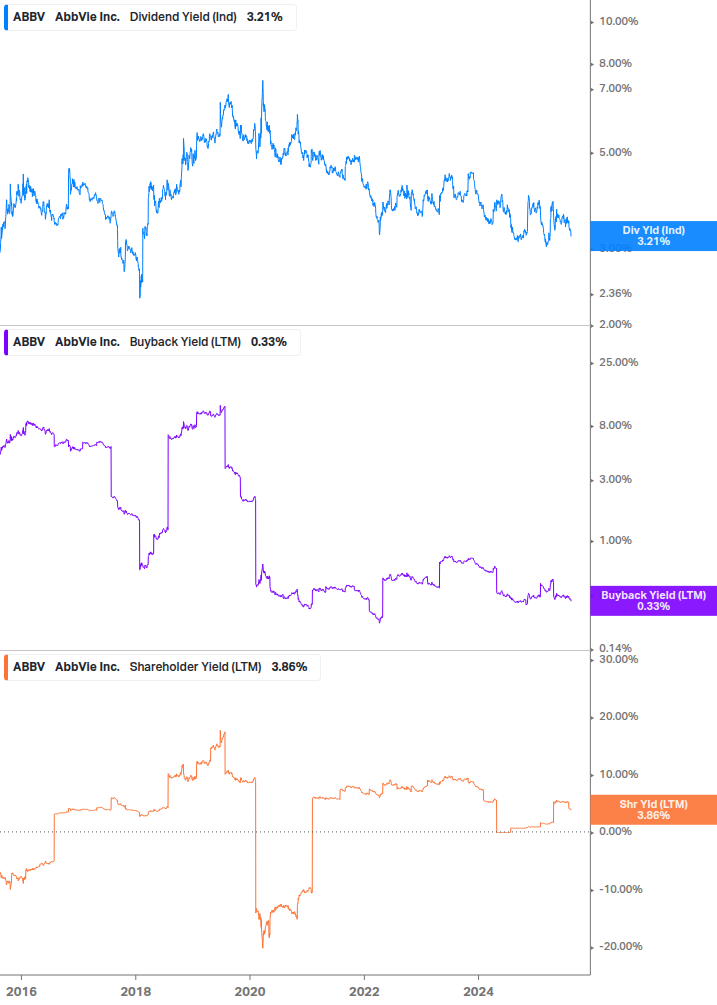Click the ABBV Dividend Yield (Ind) legend label
The width and height of the screenshot is (717, 1005).
[x=150, y=17]
